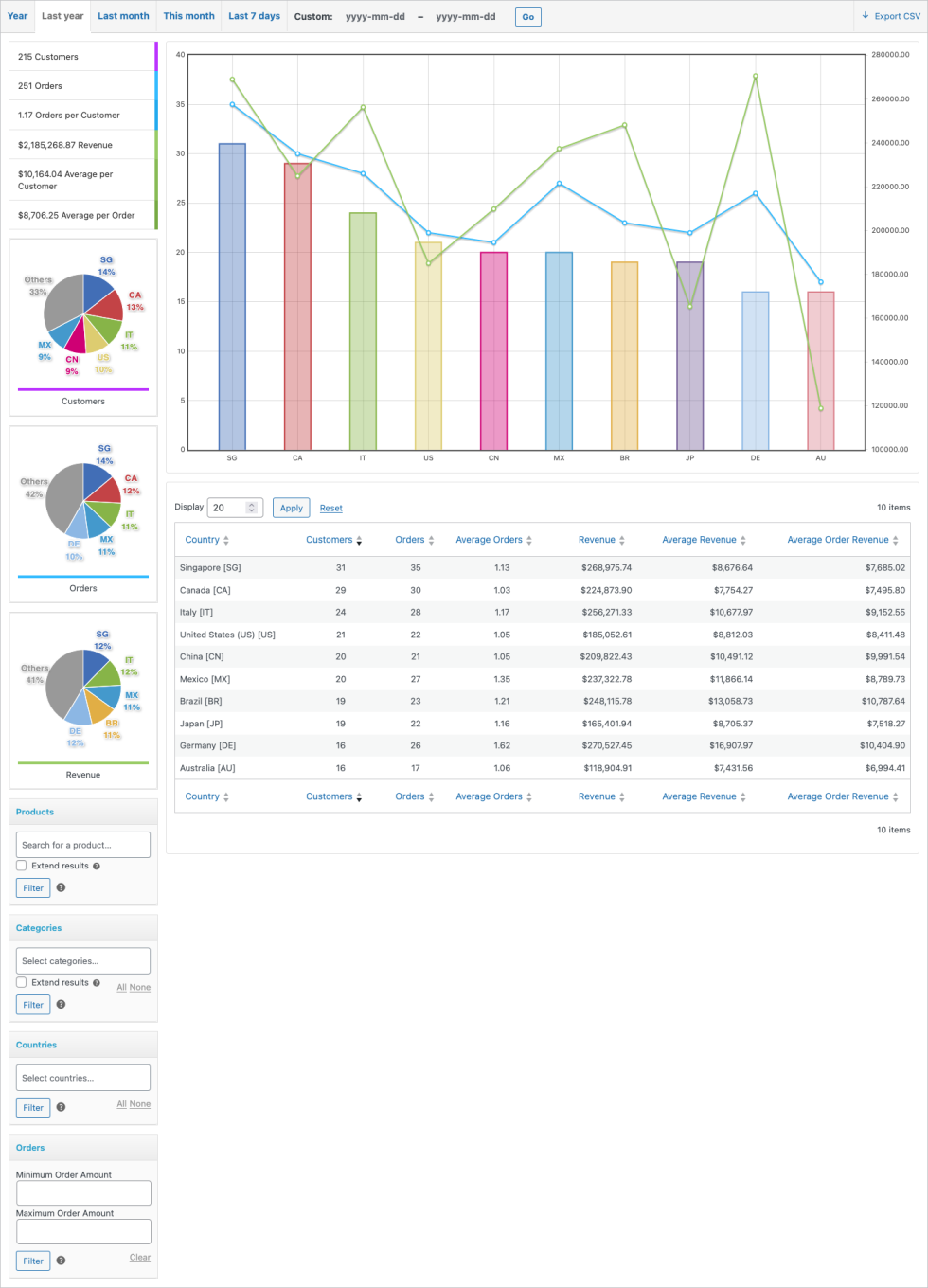Viewport: 928px width, 1288px height.
Task: Click Apply to update the display count
Action: tap(291, 508)
